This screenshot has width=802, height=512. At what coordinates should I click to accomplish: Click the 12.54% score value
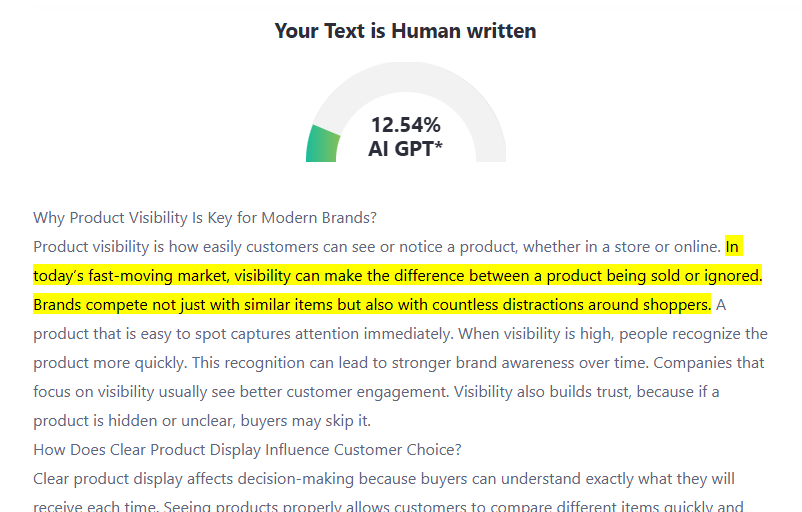point(405,125)
